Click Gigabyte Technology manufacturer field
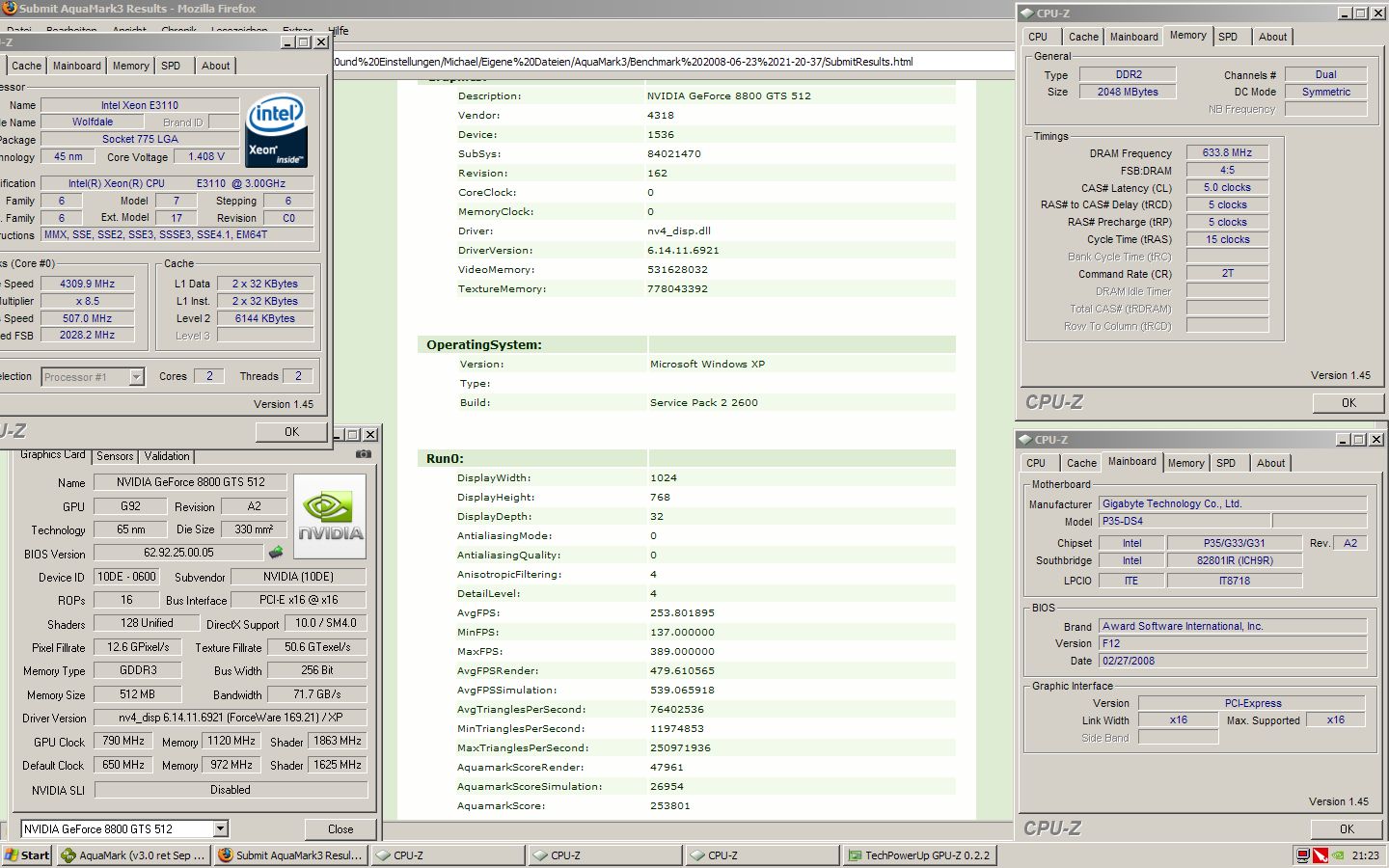Image resolution: width=1389 pixels, height=868 pixels. [x=1233, y=503]
